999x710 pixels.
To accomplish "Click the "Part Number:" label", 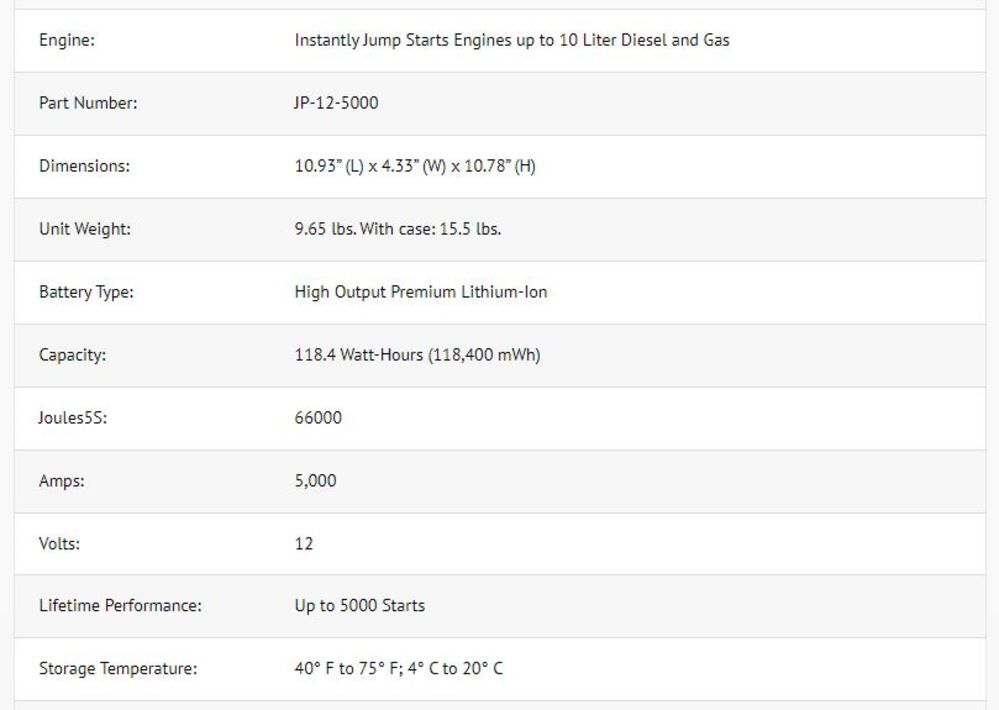I will coord(88,103).
